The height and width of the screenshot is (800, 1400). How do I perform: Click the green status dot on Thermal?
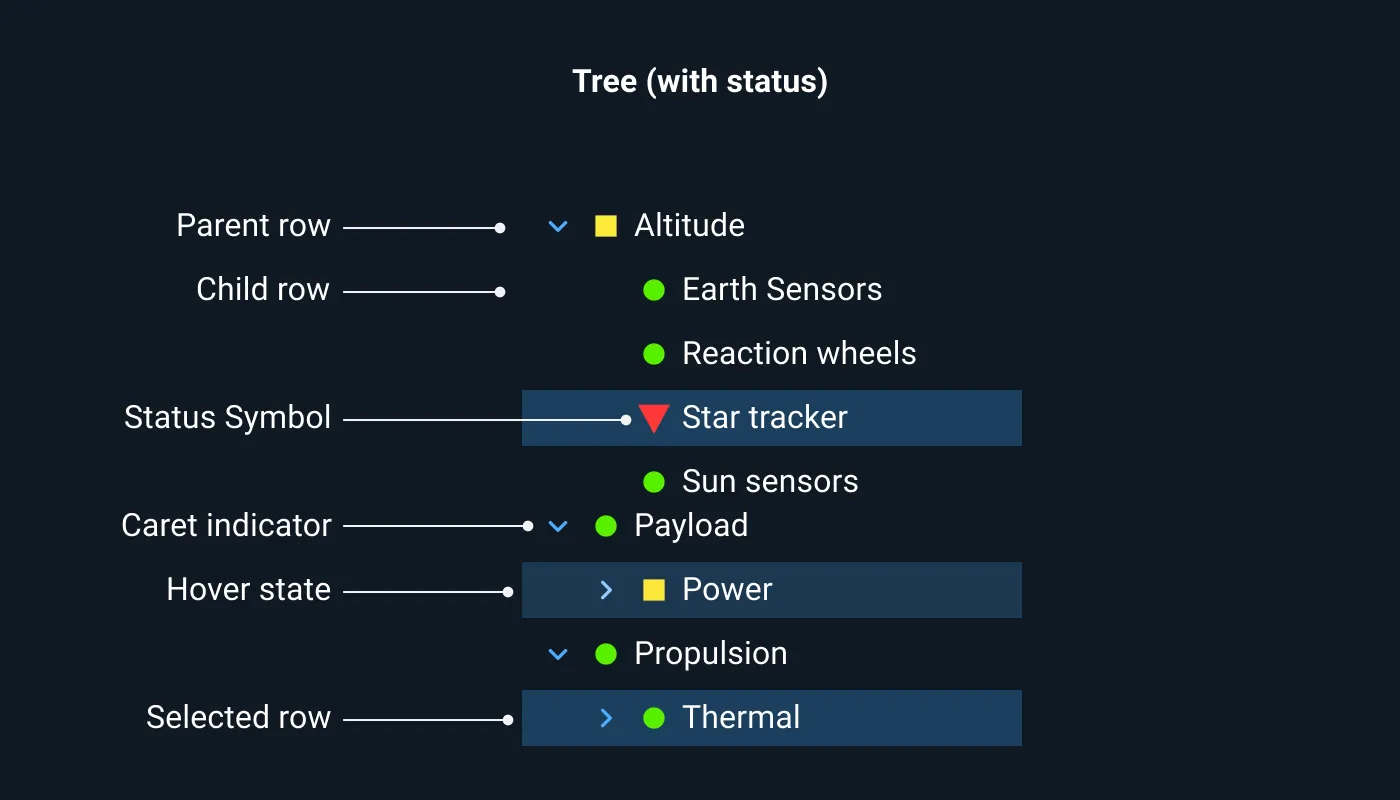[x=654, y=718]
